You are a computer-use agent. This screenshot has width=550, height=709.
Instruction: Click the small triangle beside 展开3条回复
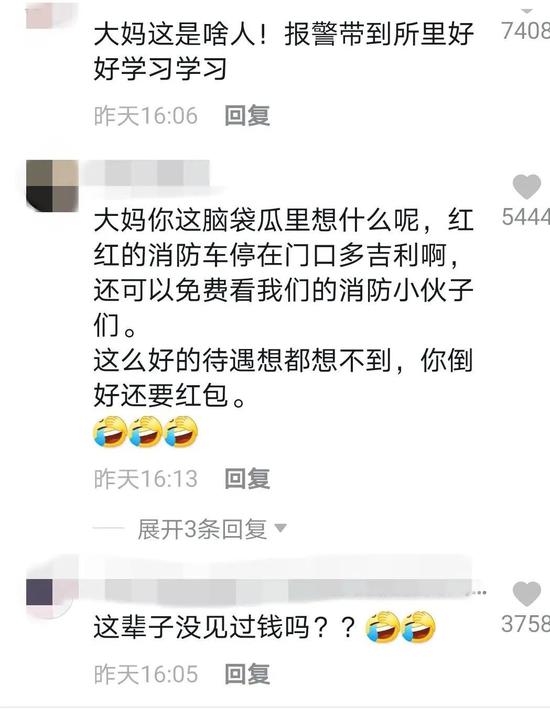[280, 528]
